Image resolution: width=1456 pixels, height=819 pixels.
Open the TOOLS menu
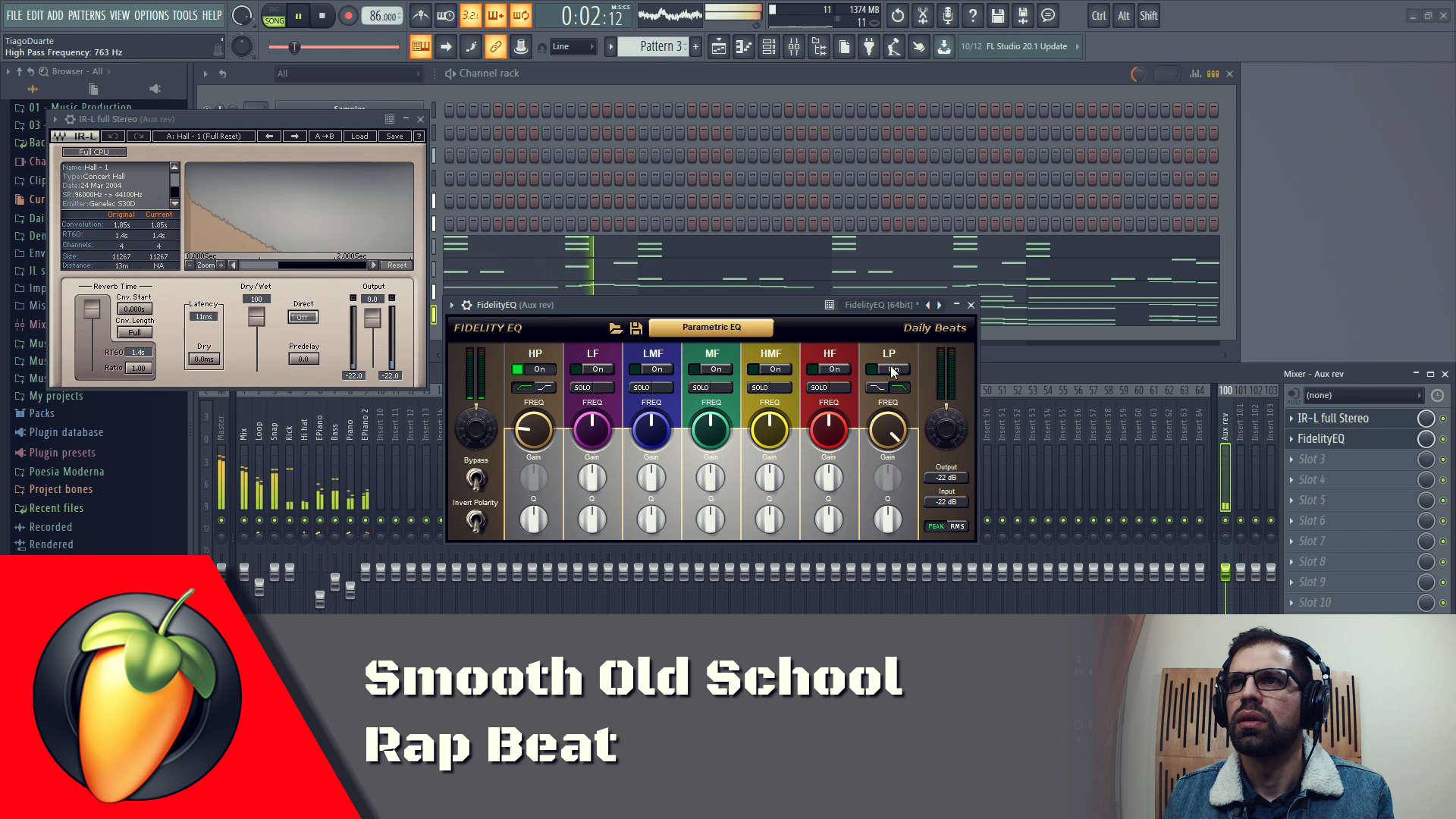[185, 15]
